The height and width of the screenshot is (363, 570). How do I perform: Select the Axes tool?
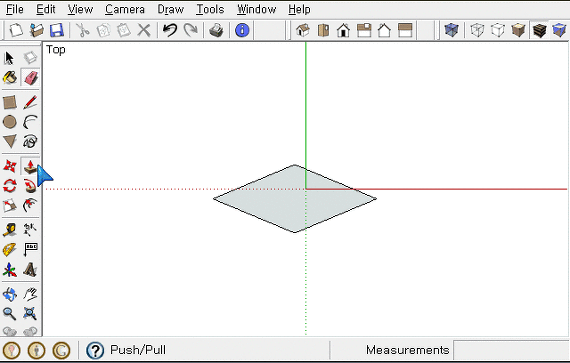10,270
